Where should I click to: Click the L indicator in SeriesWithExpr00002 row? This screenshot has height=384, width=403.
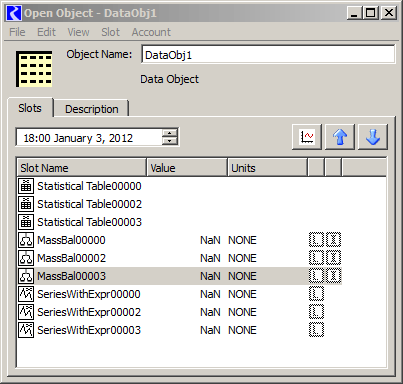point(316,312)
